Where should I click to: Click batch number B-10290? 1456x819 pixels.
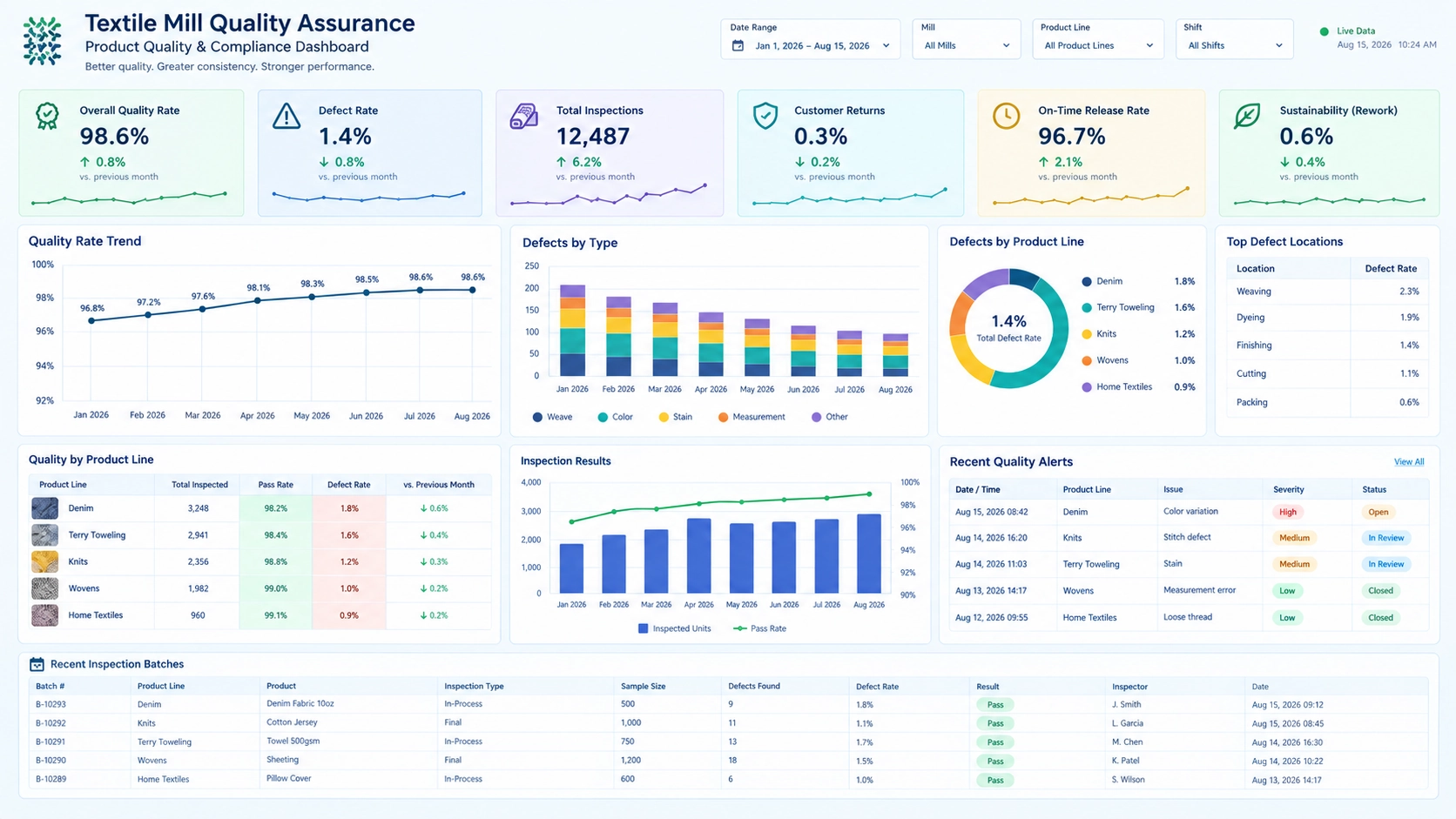tap(51, 761)
